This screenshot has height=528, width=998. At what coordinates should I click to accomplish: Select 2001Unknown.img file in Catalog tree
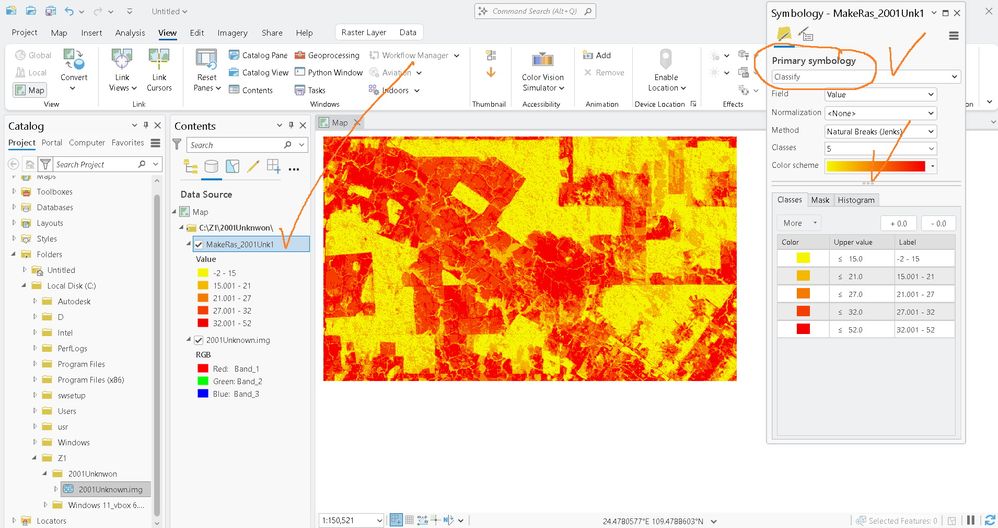[x=106, y=489]
